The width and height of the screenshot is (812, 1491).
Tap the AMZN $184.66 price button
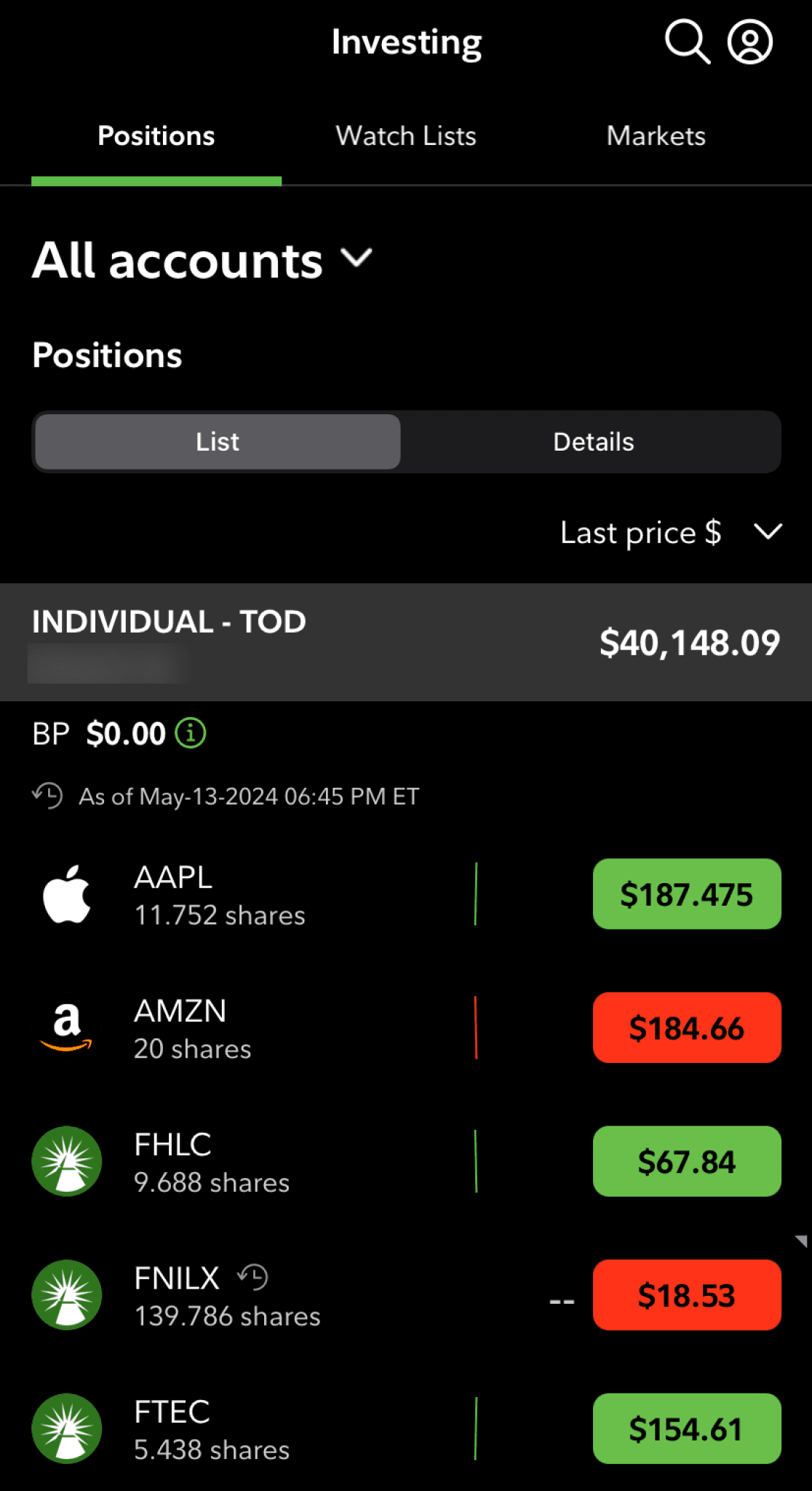pyautogui.click(x=686, y=1028)
